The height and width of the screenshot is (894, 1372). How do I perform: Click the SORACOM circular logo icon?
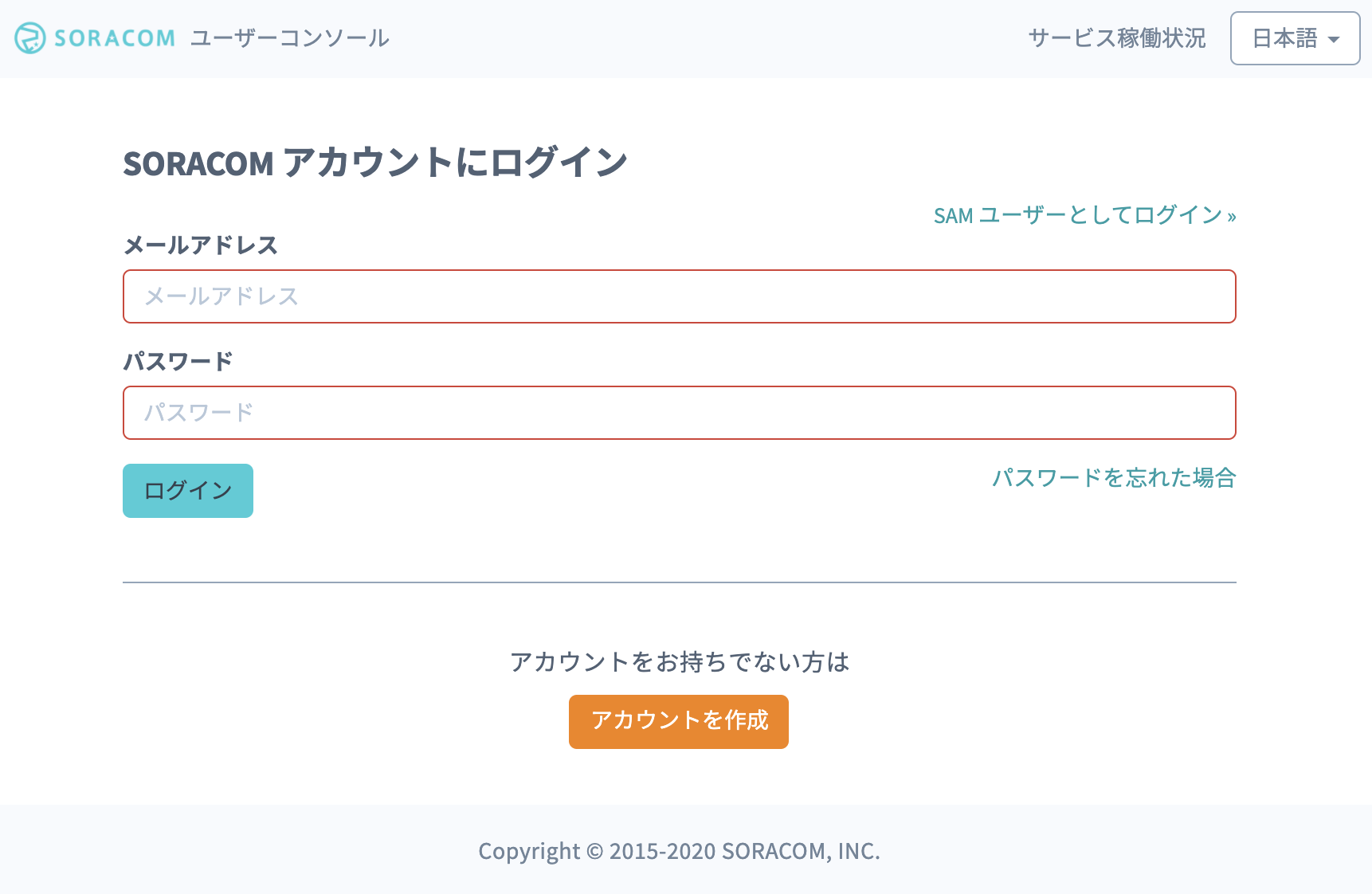[30, 38]
